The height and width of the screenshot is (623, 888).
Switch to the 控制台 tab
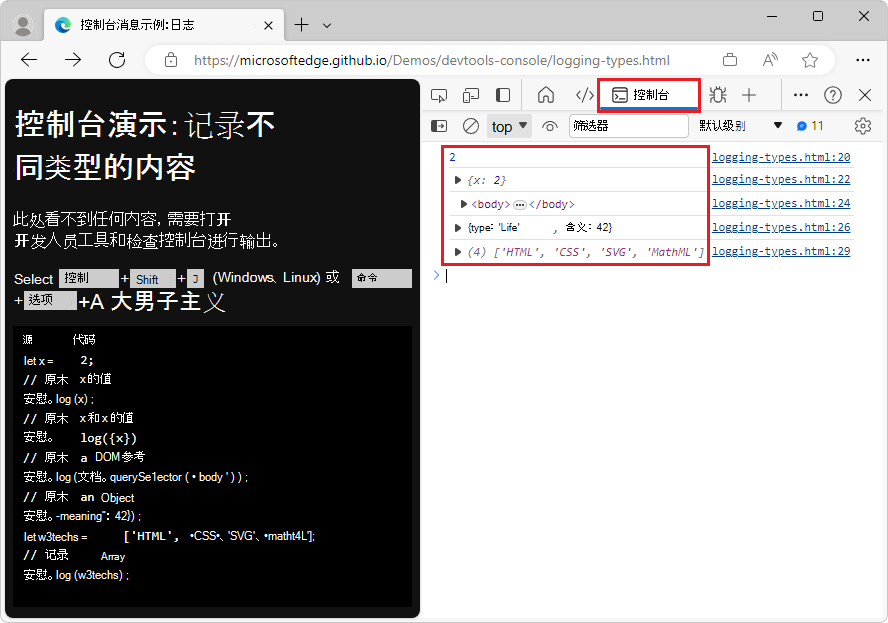(x=649, y=95)
